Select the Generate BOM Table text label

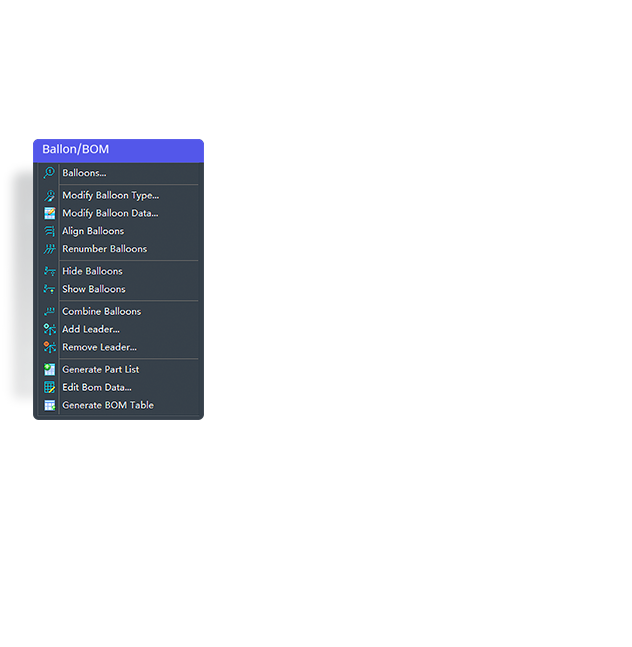click(x=107, y=405)
